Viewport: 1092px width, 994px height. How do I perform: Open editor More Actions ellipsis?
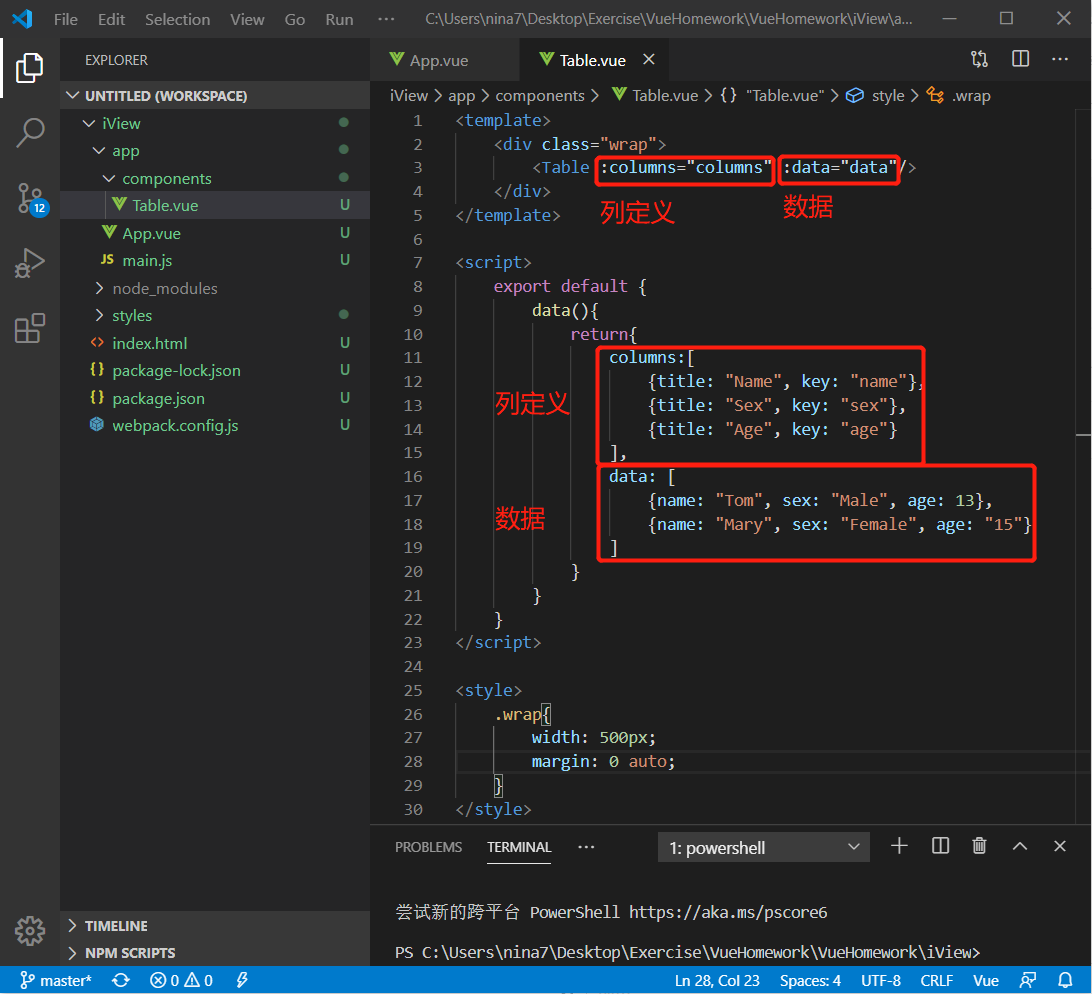point(1060,59)
